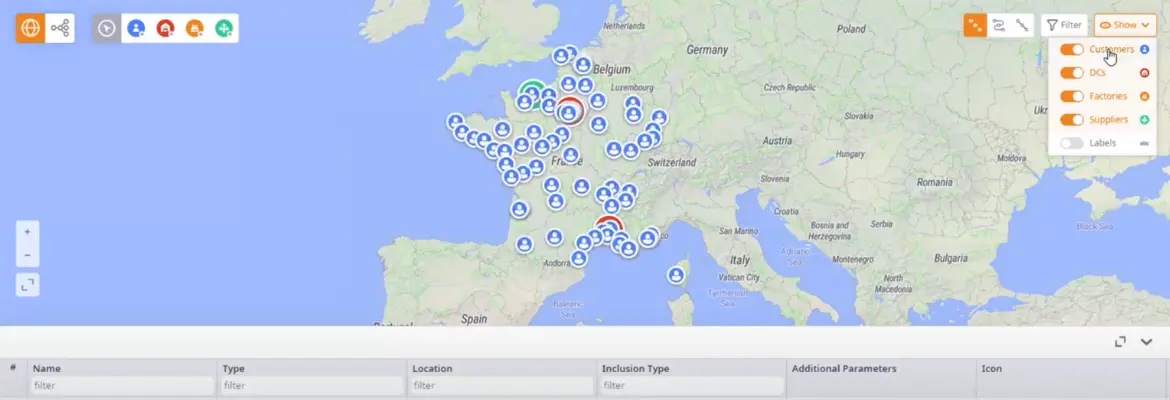
Task: Sort by the Type column header
Action: click(x=234, y=369)
